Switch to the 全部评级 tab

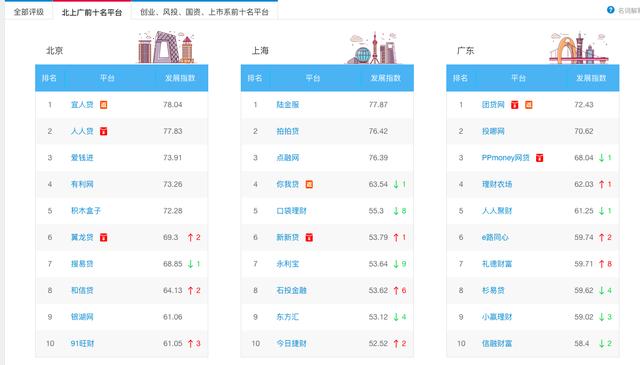click(29, 12)
